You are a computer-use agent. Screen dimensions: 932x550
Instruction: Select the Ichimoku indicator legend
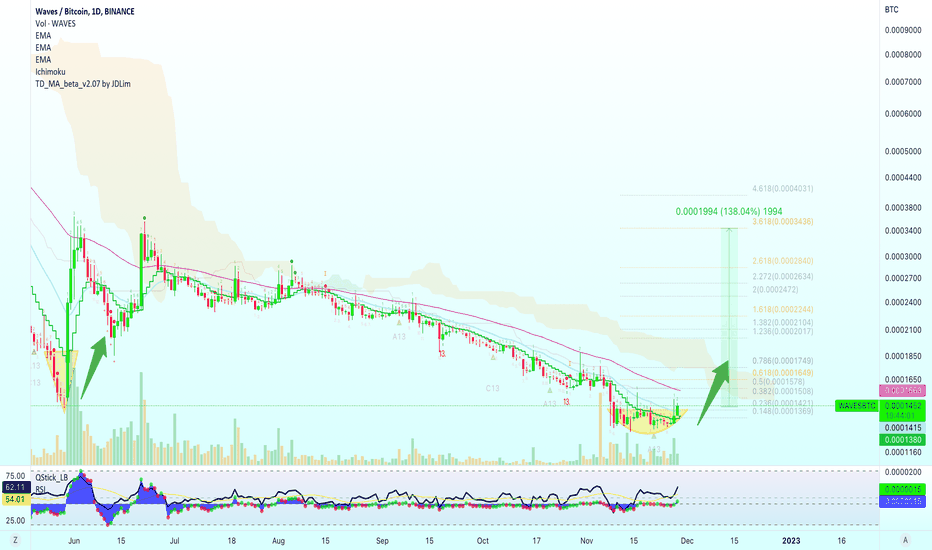pos(50,72)
